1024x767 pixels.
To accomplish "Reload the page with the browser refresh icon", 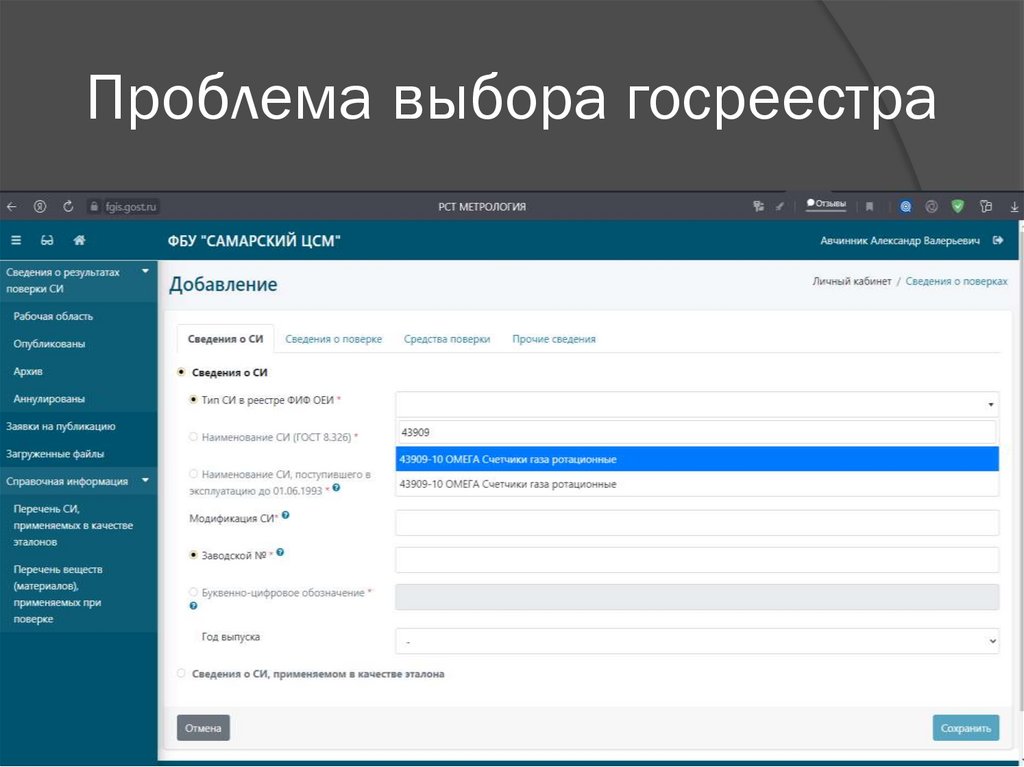I will pos(68,207).
